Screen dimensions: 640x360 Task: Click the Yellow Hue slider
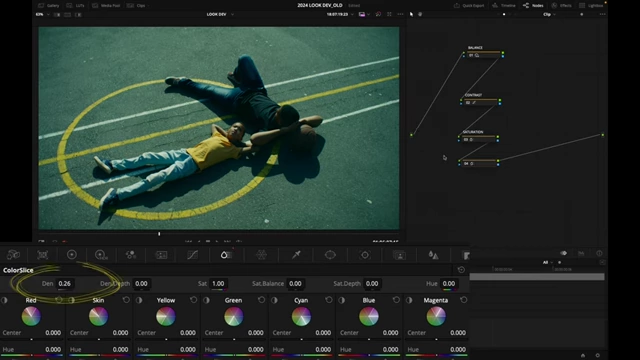[167, 356]
